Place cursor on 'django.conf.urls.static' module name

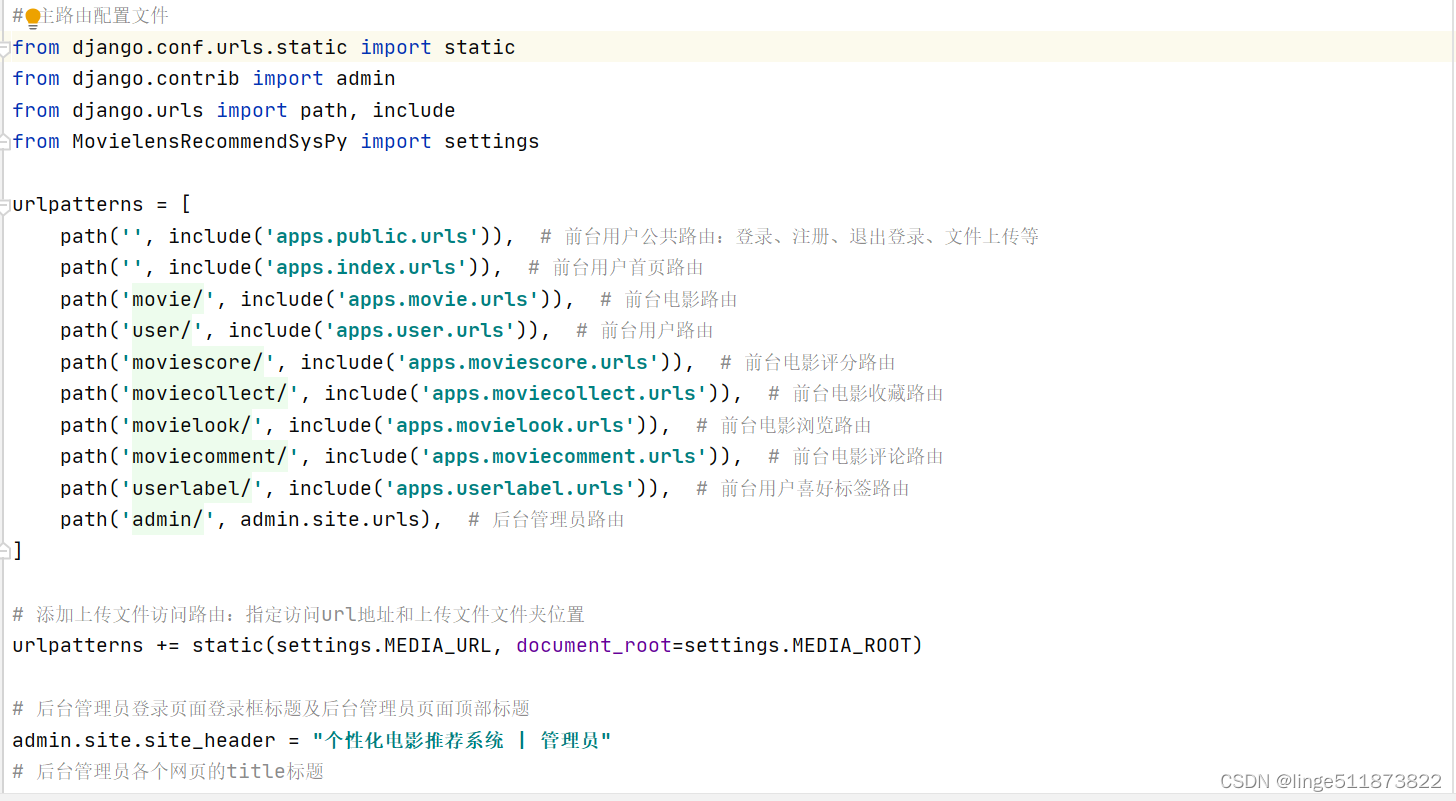pos(210,47)
